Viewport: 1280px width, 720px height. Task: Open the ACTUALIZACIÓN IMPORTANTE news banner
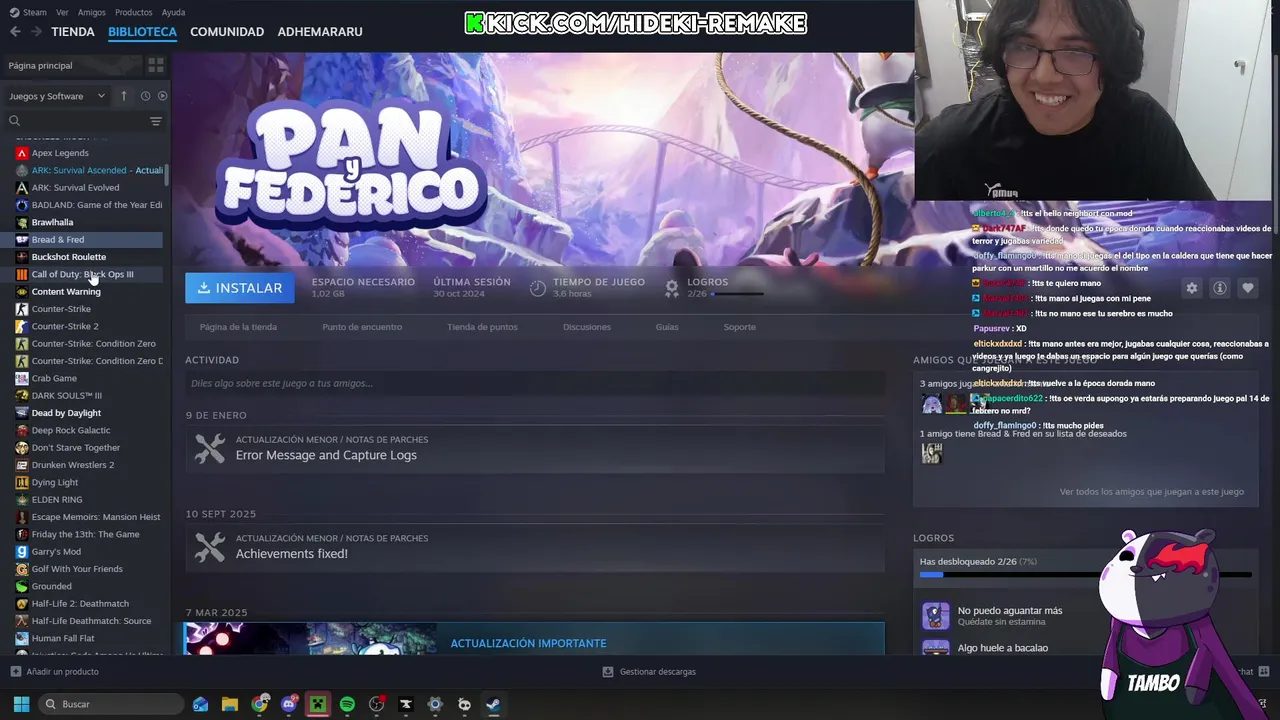pos(535,639)
